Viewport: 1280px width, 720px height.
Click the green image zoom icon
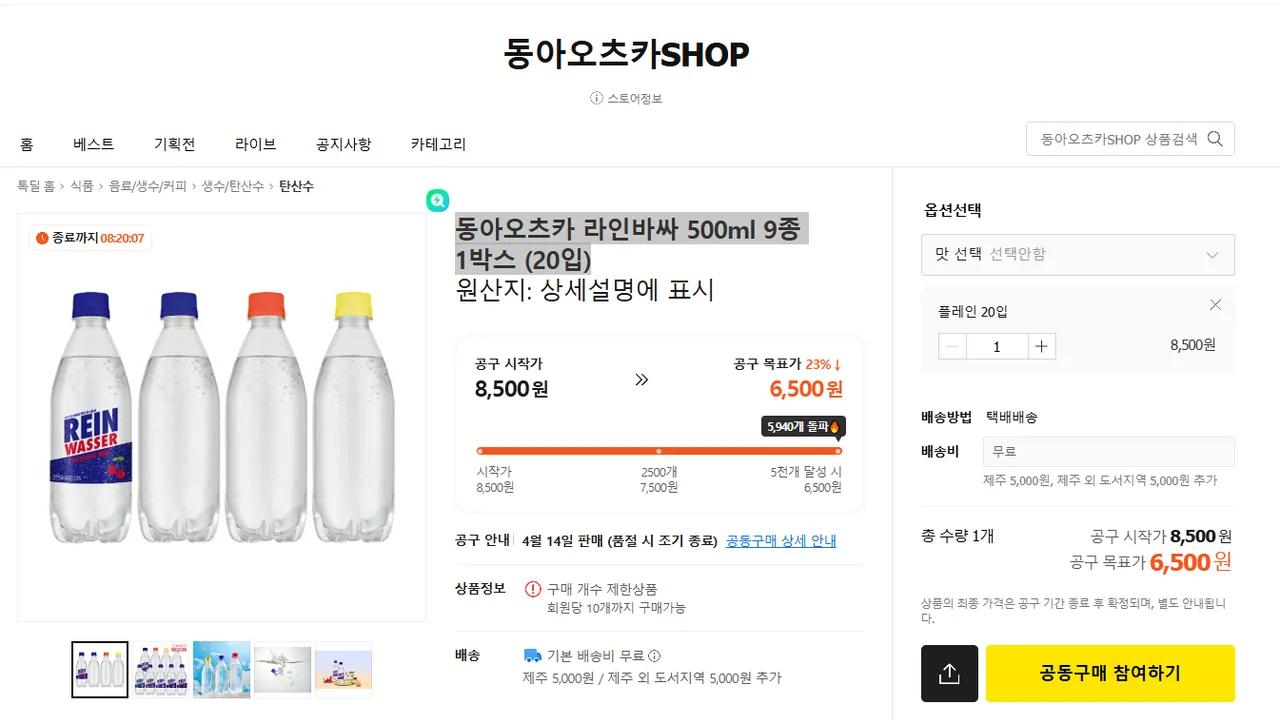click(x=437, y=200)
